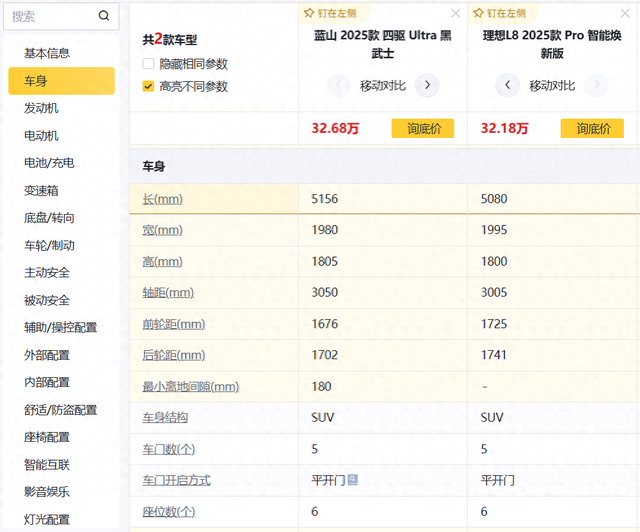This screenshot has width=640, height=532.
Task: Click the 1741 rear track value
Action: (494, 355)
